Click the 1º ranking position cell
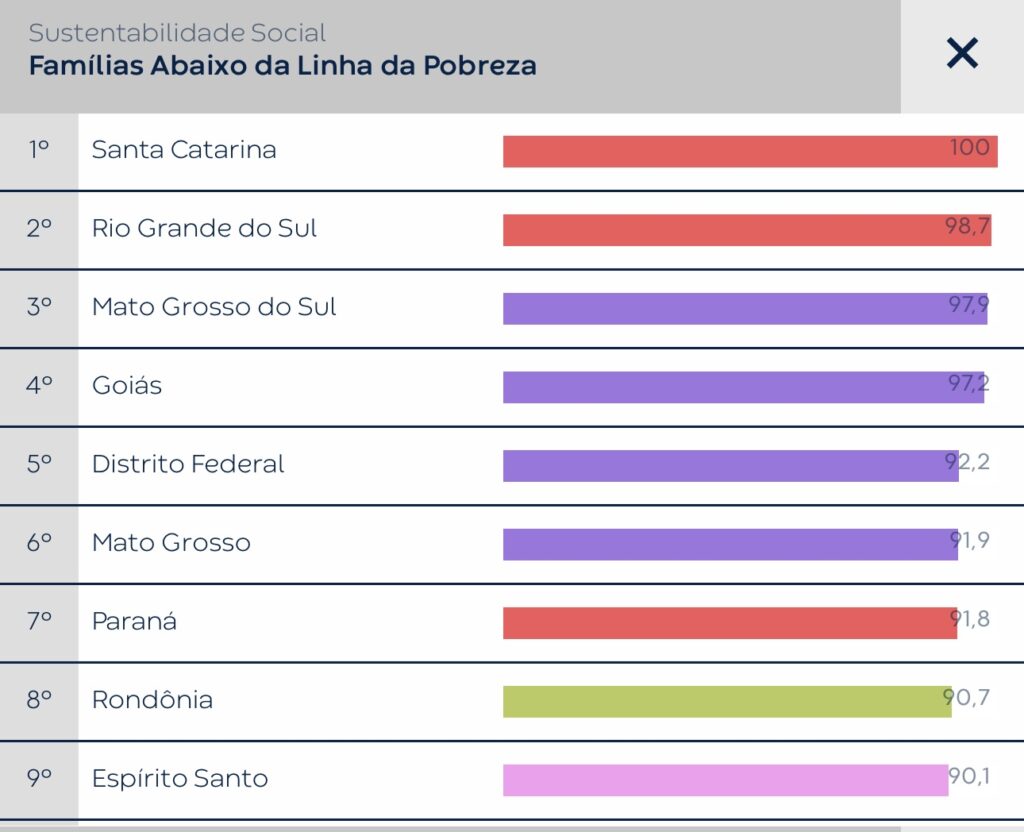The image size is (1024, 832). 39,150
